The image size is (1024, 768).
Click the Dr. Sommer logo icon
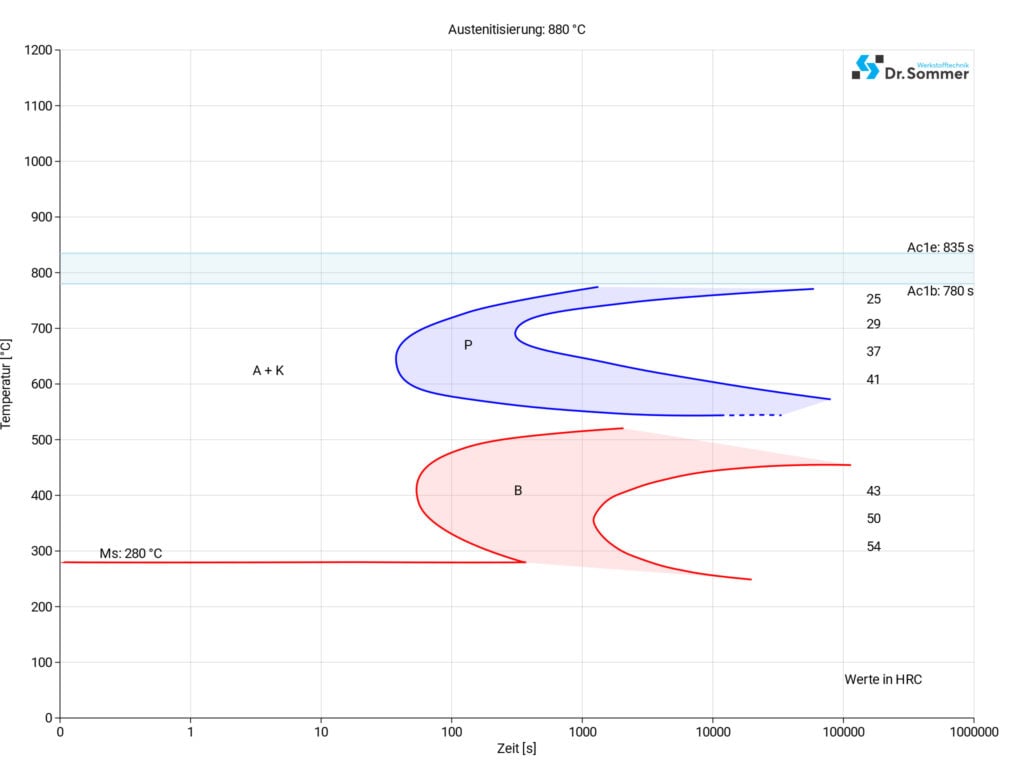click(x=867, y=67)
